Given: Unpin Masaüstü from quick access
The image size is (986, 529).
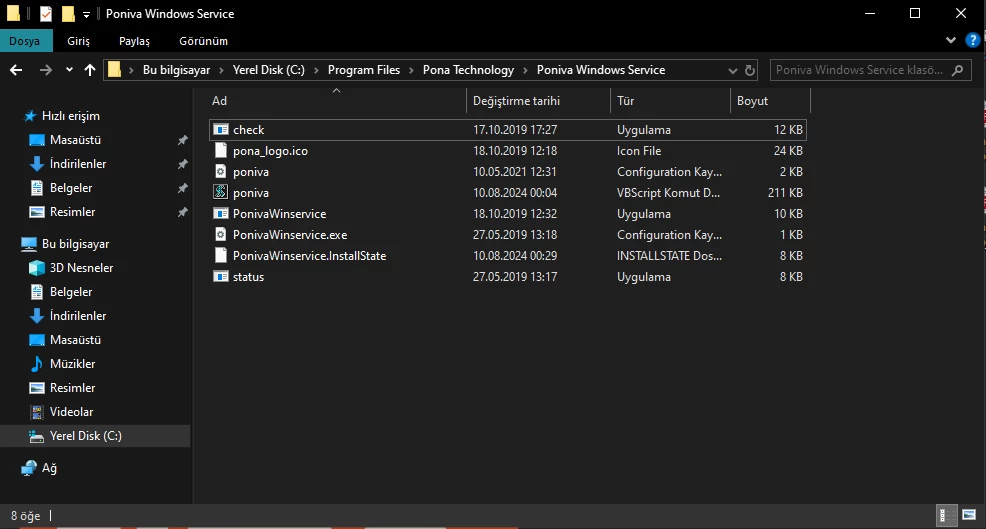Looking at the screenshot, I should pyautogui.click(x=182, y=140).
